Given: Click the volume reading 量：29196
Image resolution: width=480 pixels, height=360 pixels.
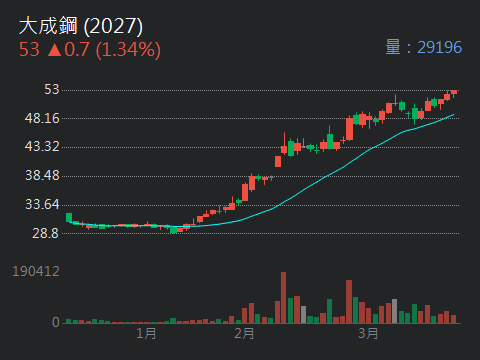Looking at the screenshot, I should point(423,47).
